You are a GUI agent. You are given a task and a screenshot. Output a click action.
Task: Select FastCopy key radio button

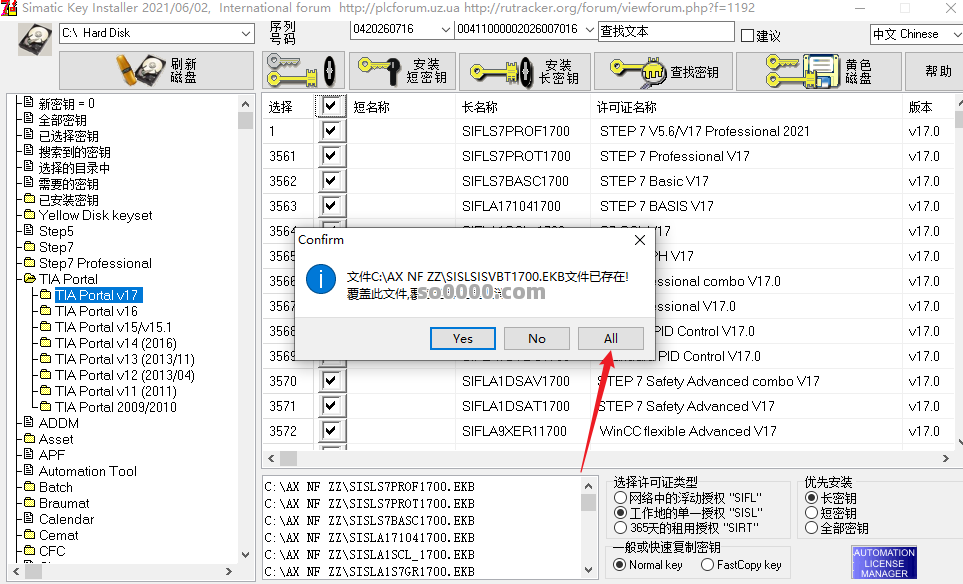click(708, 564)
